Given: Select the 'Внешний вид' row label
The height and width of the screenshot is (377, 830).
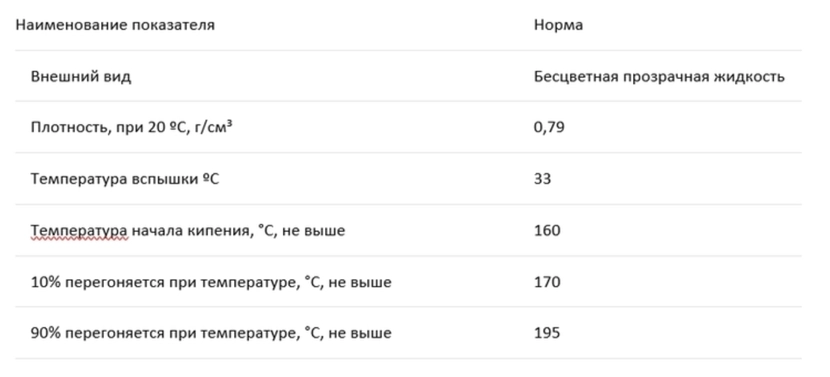Looking at the screenshot, I should coord(80,76).
